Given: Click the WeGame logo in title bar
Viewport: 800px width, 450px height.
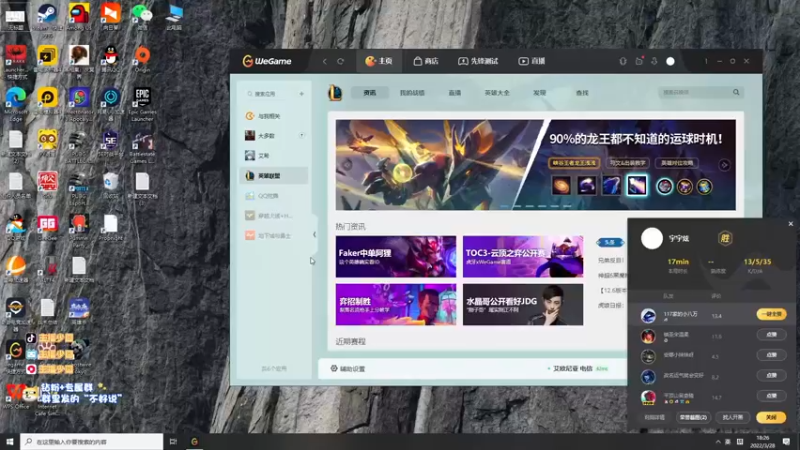Looking at the screenshot, I should [x=267, y=61].
